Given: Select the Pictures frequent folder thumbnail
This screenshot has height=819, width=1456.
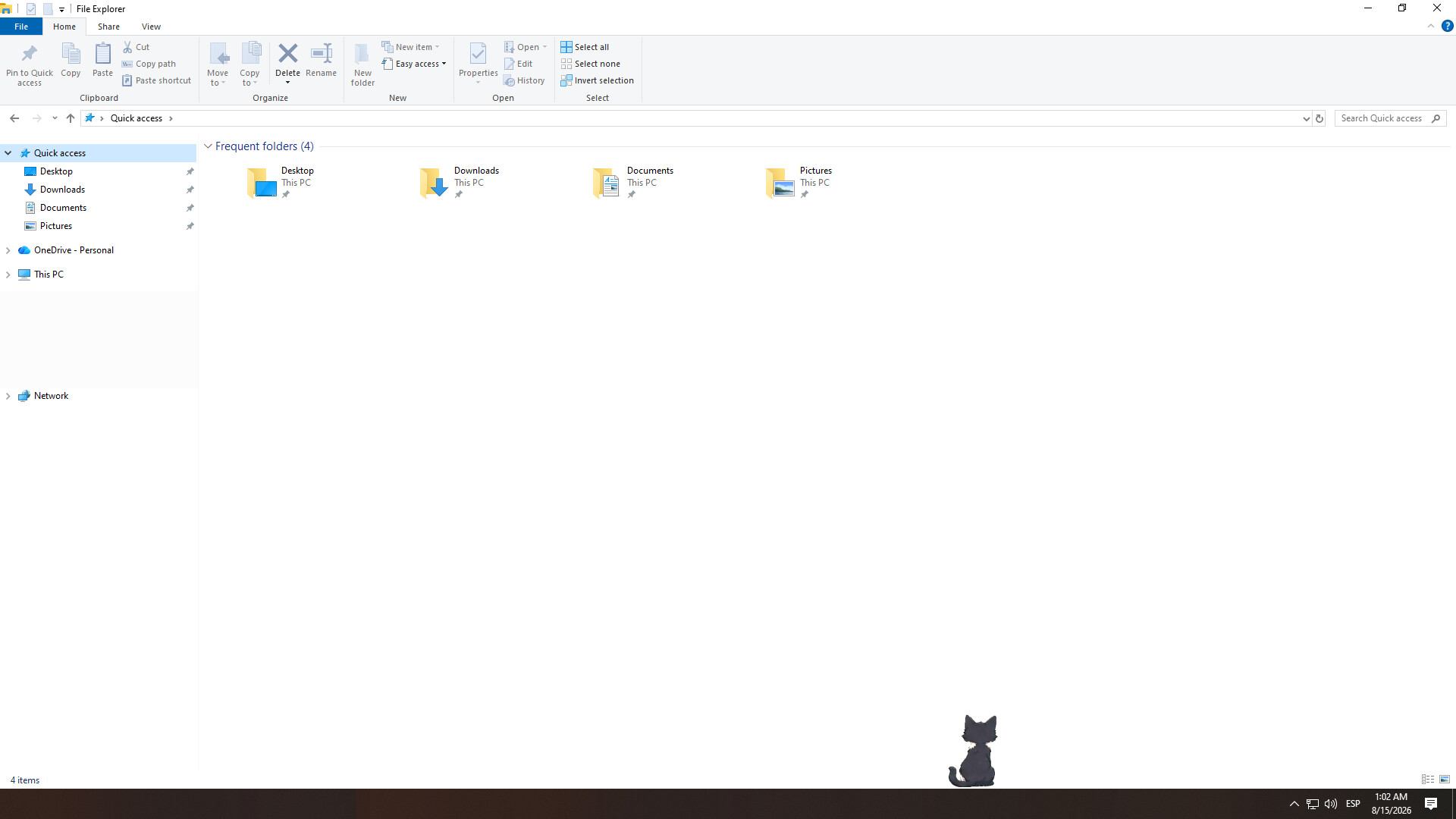Looking at the screenshot, I should 780,183.
